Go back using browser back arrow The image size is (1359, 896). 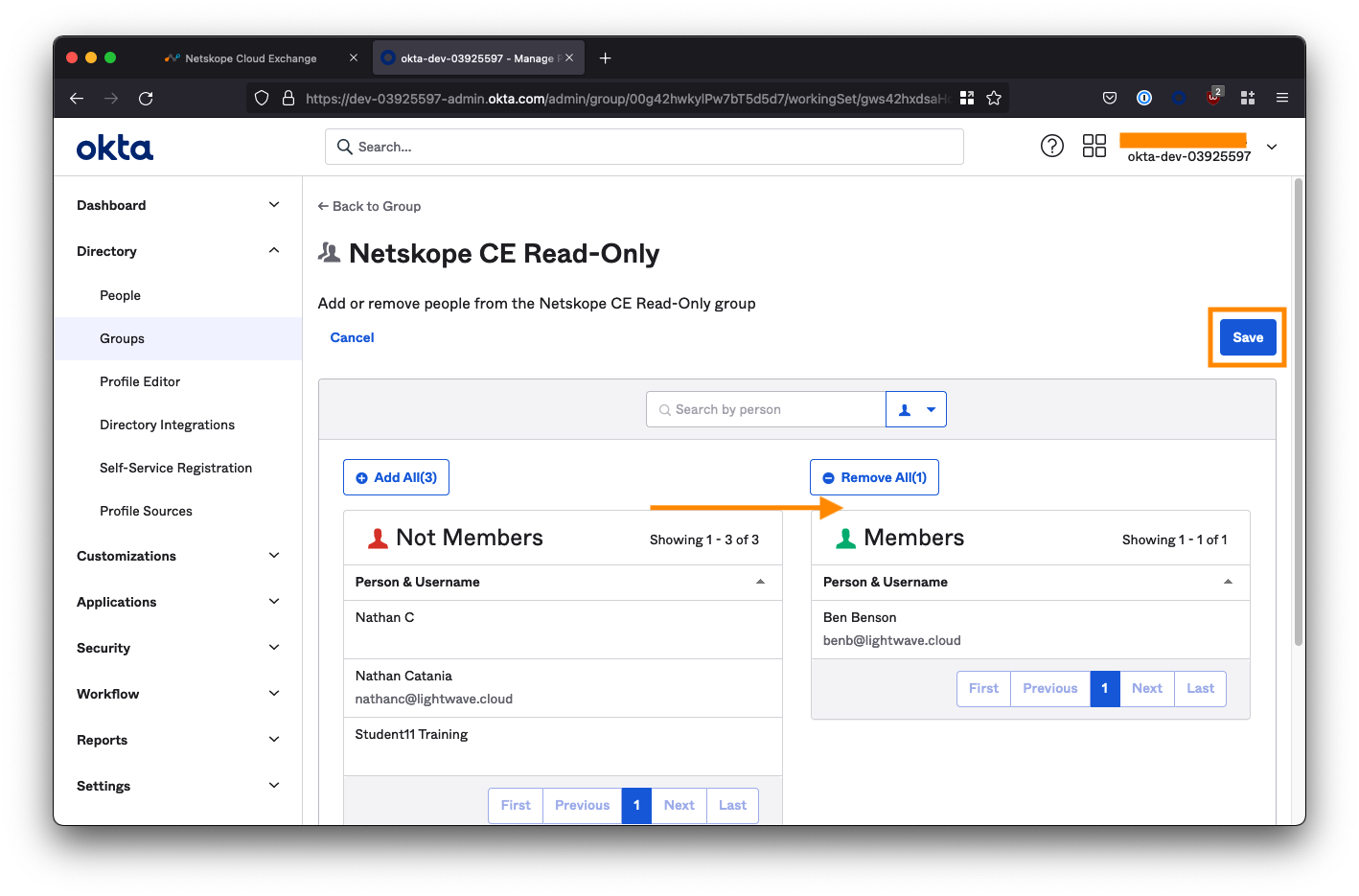(77, 98)
